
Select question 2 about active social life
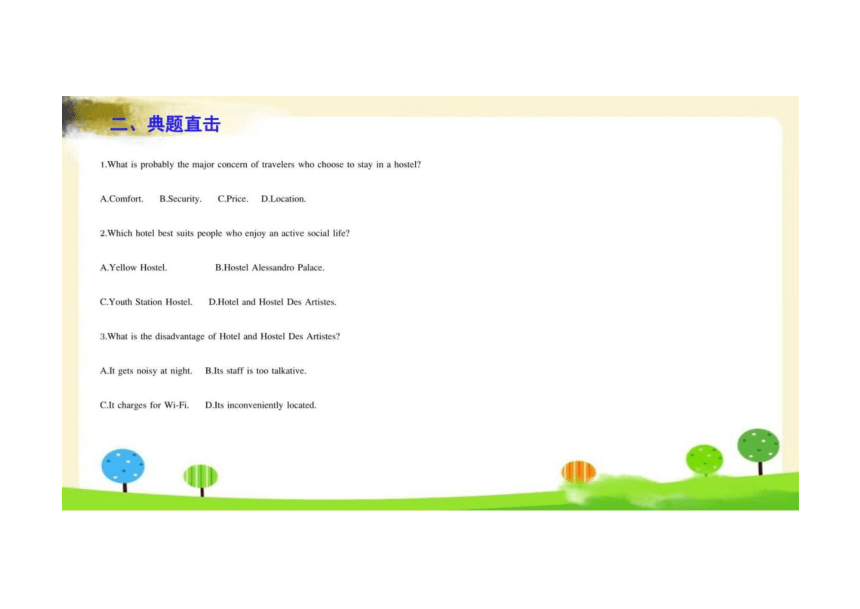pos(225,233)
